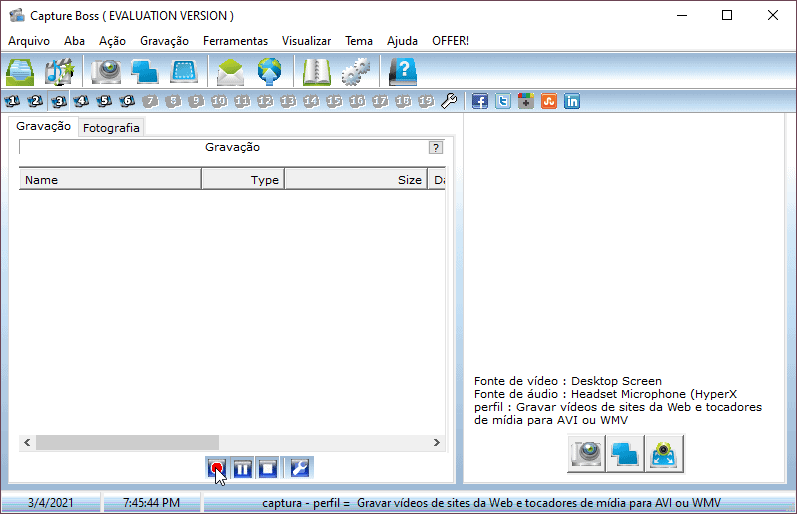Viewport: 797px width, 514px height.
Task: Click the webcam button in preview panel
Action: (x=586, y=453)
